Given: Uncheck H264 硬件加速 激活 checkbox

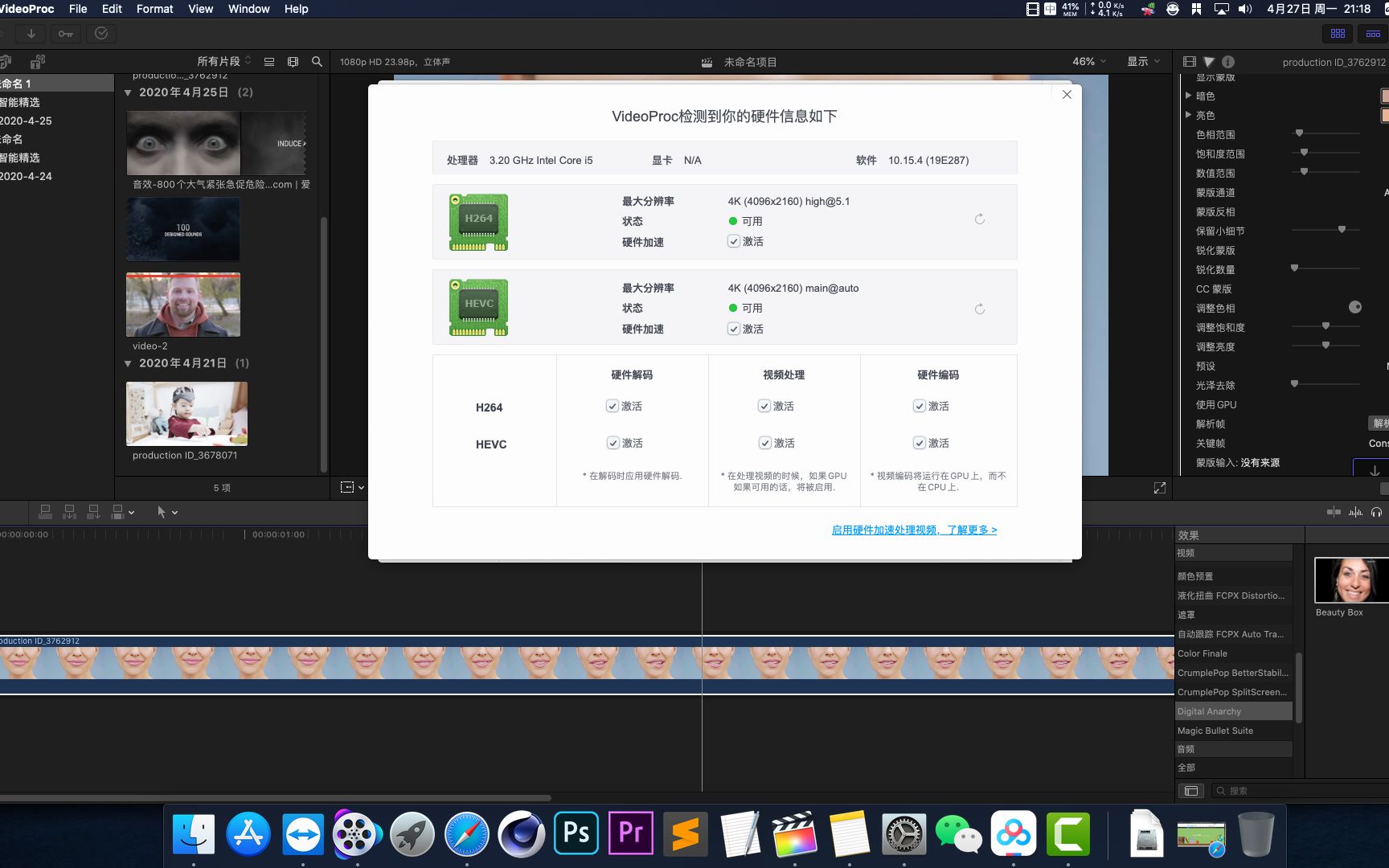Looking at the screenshot, I should point(734,240).
